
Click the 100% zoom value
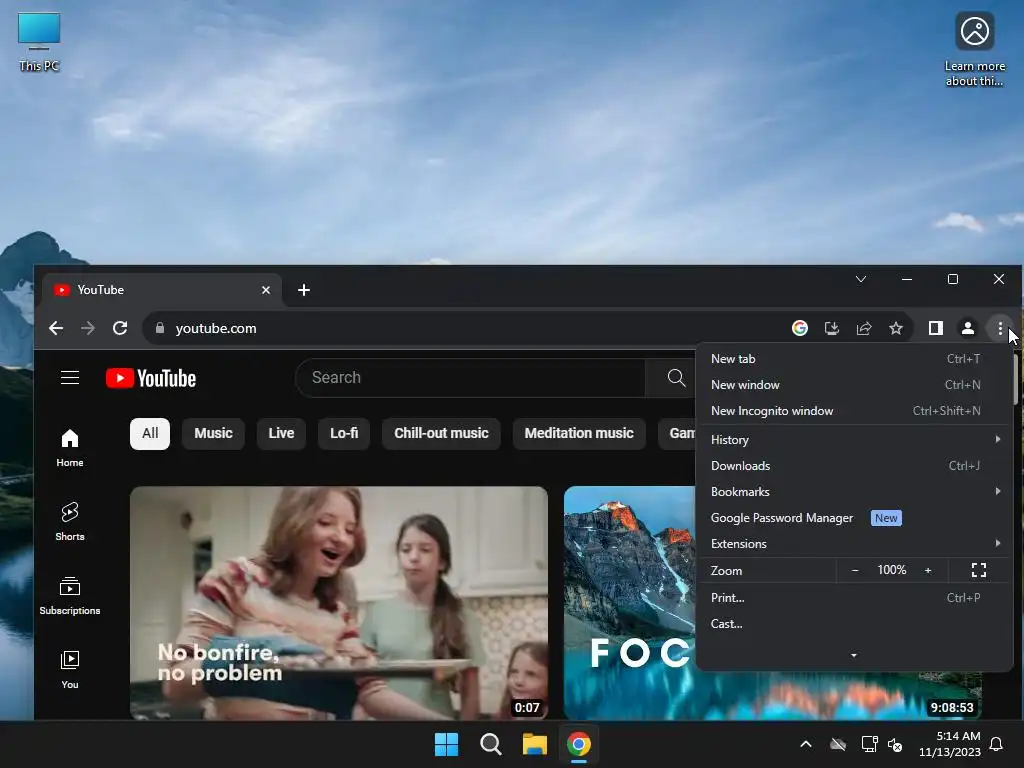point(891,570)
